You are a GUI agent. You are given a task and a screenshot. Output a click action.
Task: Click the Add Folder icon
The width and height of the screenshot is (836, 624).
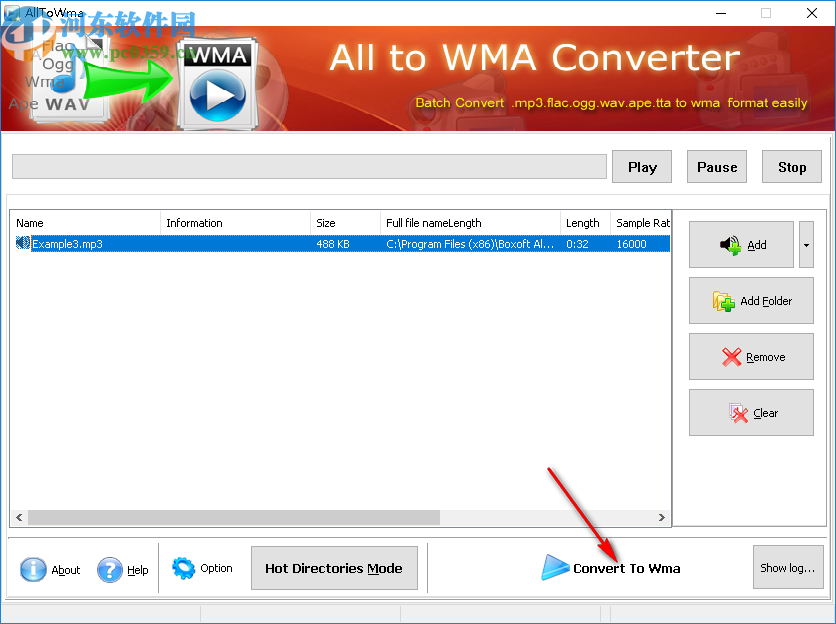tap(723, 301)
